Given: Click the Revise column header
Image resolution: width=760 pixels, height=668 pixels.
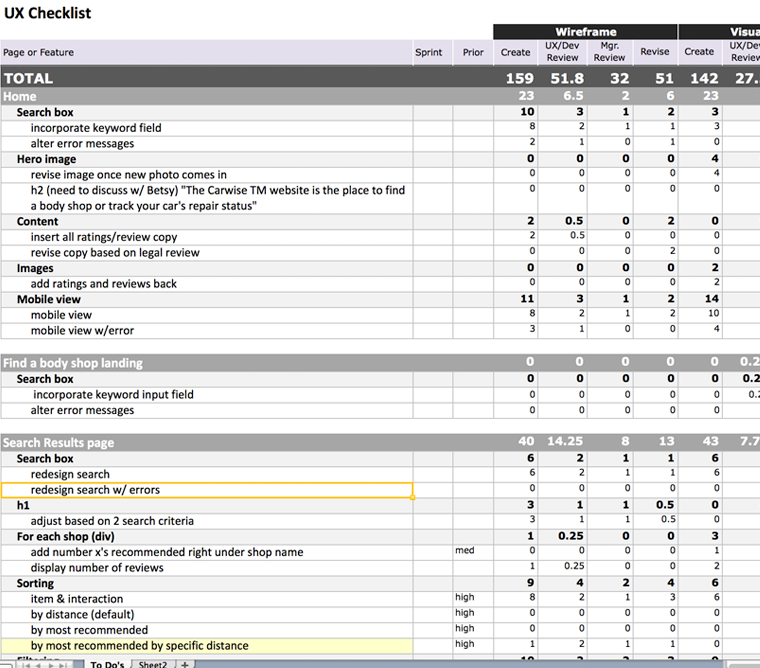Looking at the screenshot, I should point(655,52).
